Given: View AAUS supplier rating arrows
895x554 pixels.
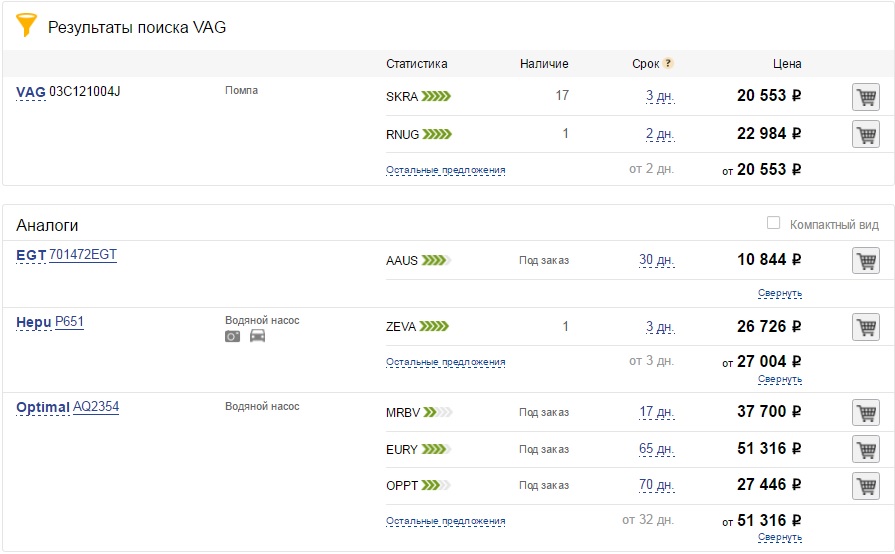Looking at the screenshot, I should (436, 260).
